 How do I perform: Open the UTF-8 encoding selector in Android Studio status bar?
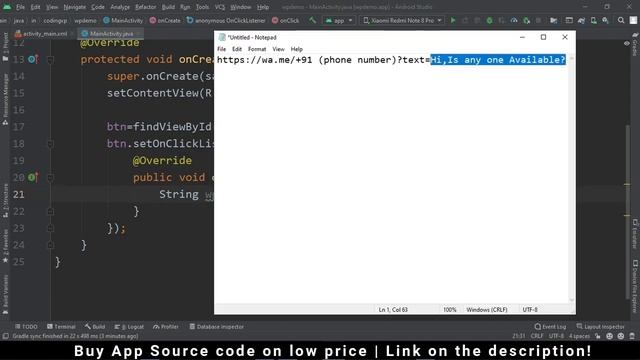point(556,336)
